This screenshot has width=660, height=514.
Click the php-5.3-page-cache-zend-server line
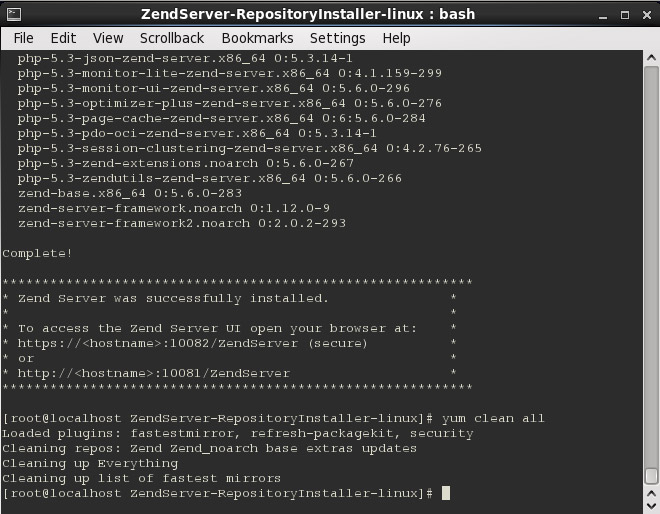tap(222, 118)
